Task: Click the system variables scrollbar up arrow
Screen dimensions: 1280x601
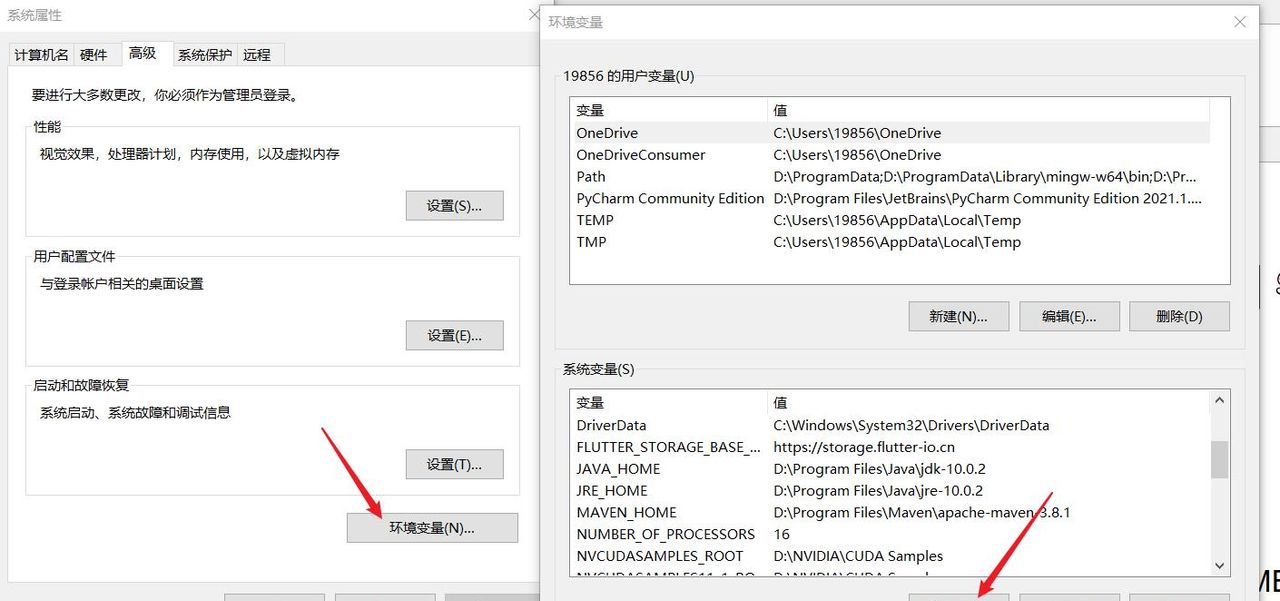Action: (1219, 401)
